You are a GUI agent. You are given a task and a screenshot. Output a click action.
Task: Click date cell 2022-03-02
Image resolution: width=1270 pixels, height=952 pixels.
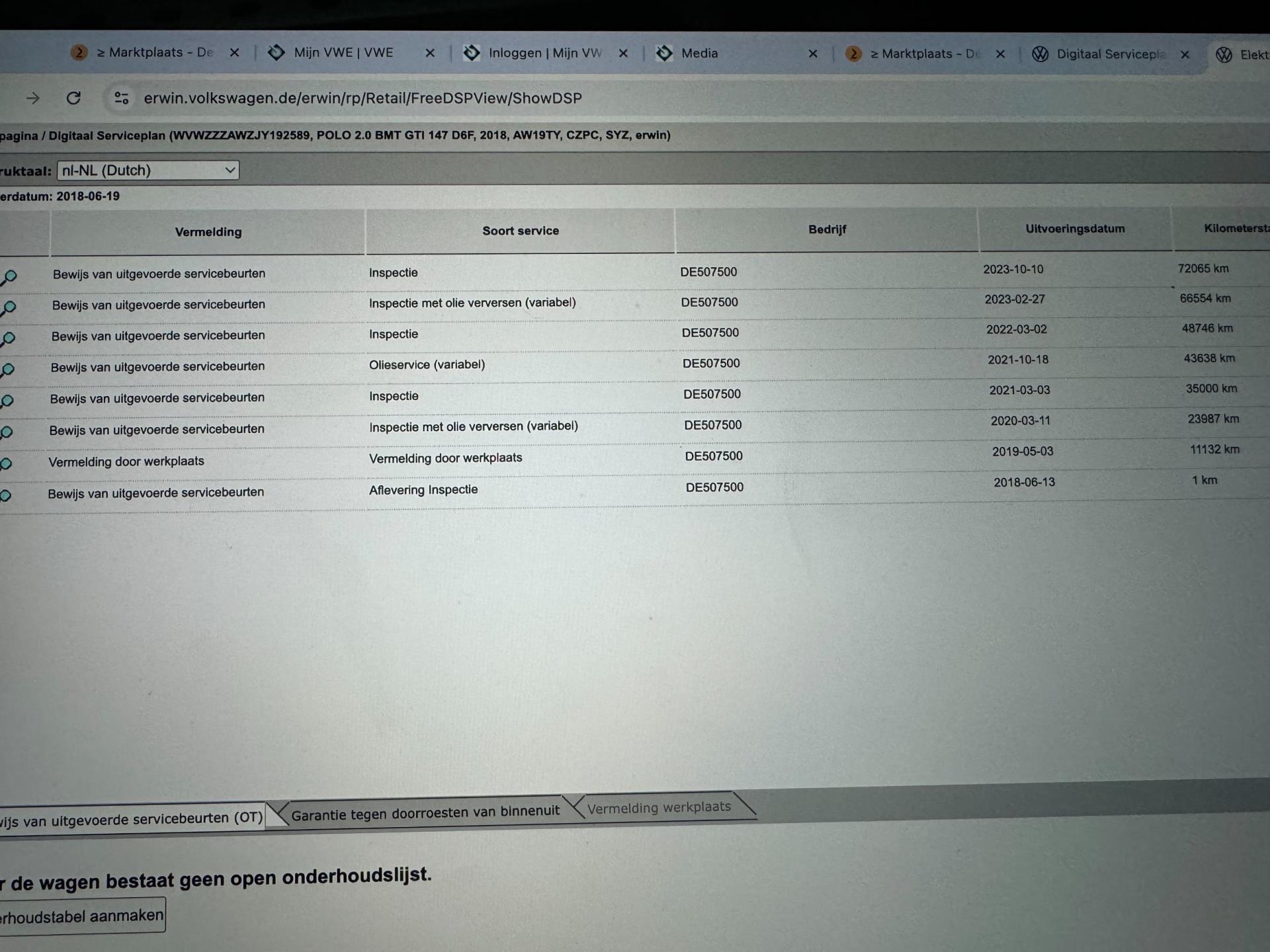point(1017,330)
